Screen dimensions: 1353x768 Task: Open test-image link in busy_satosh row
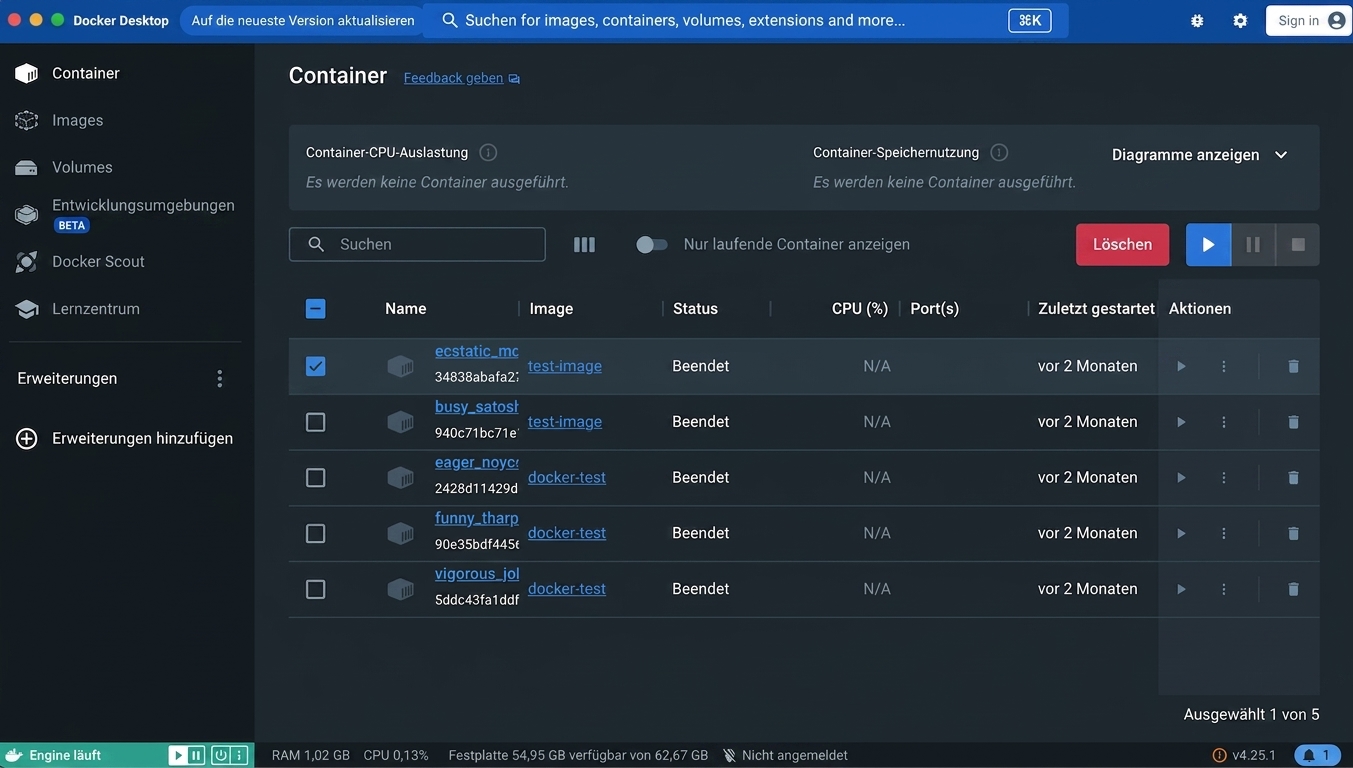coord(565,422)
